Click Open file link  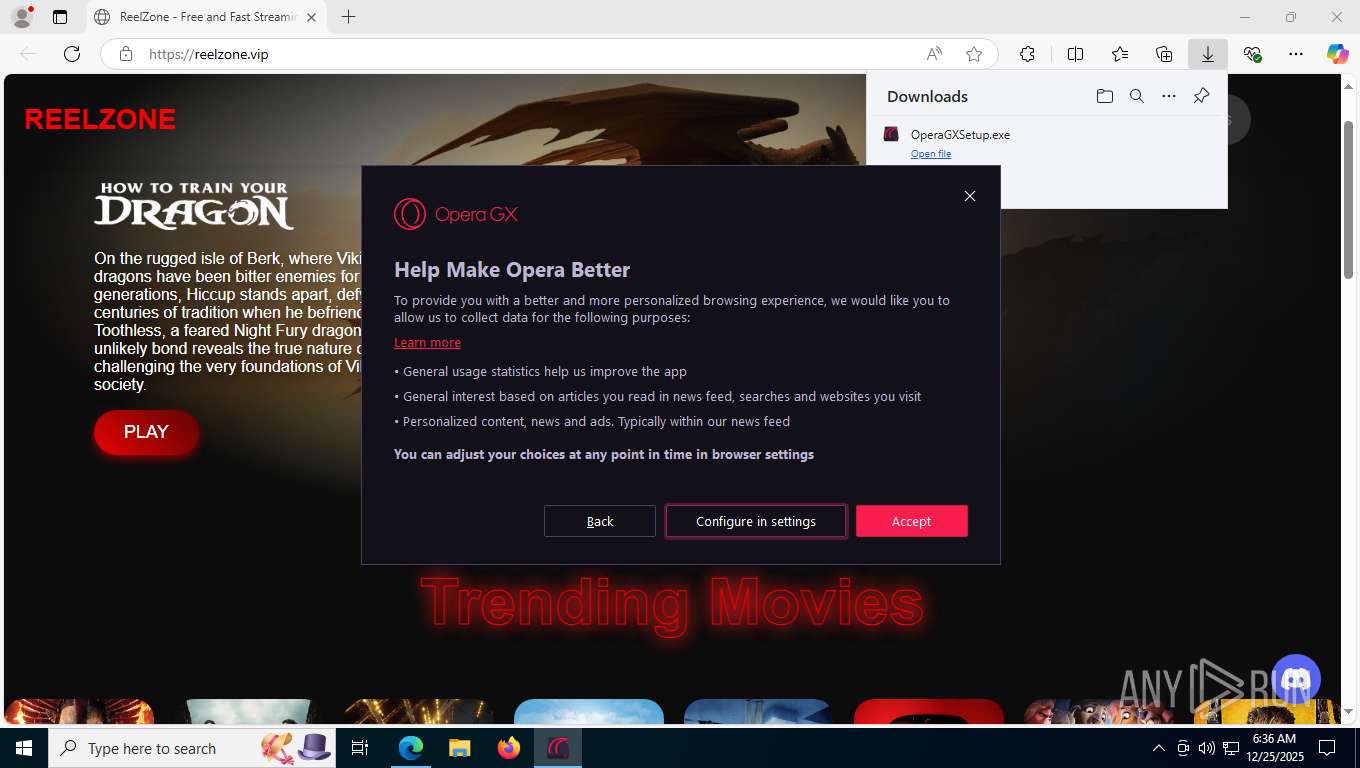click(931, 153)
